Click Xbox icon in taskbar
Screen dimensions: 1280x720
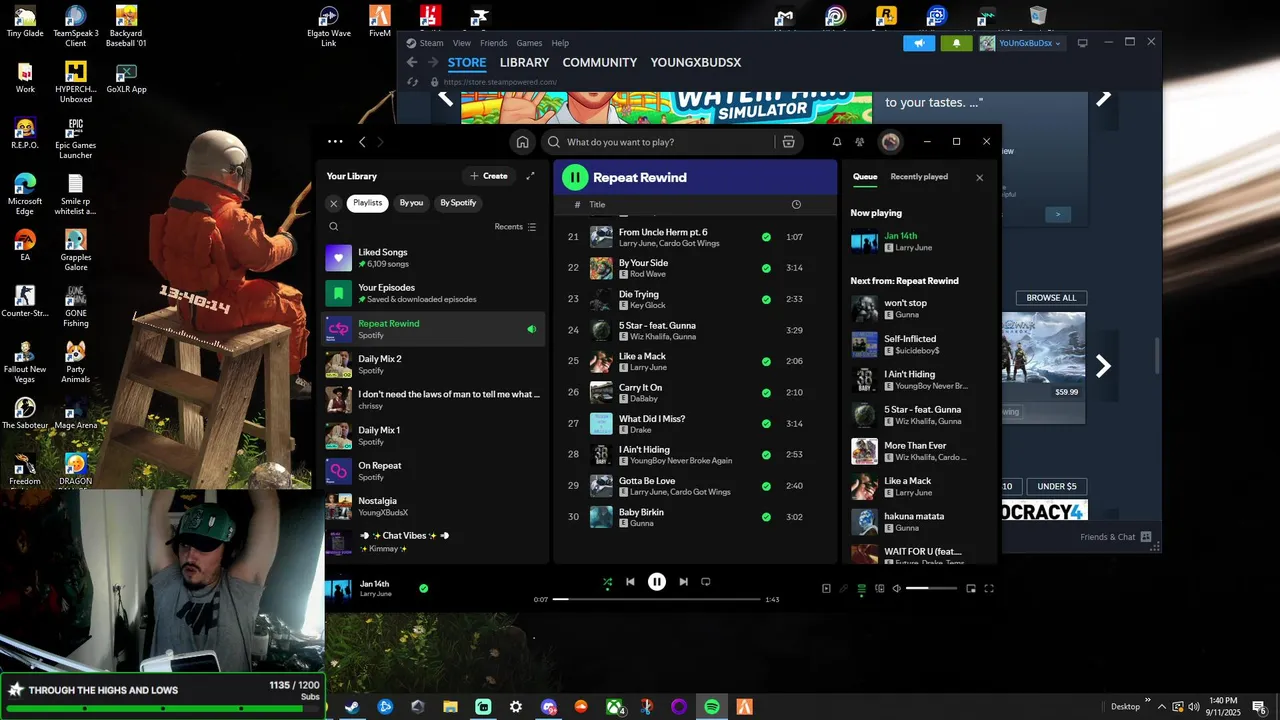pyautogui.click(x=614, y=707)
